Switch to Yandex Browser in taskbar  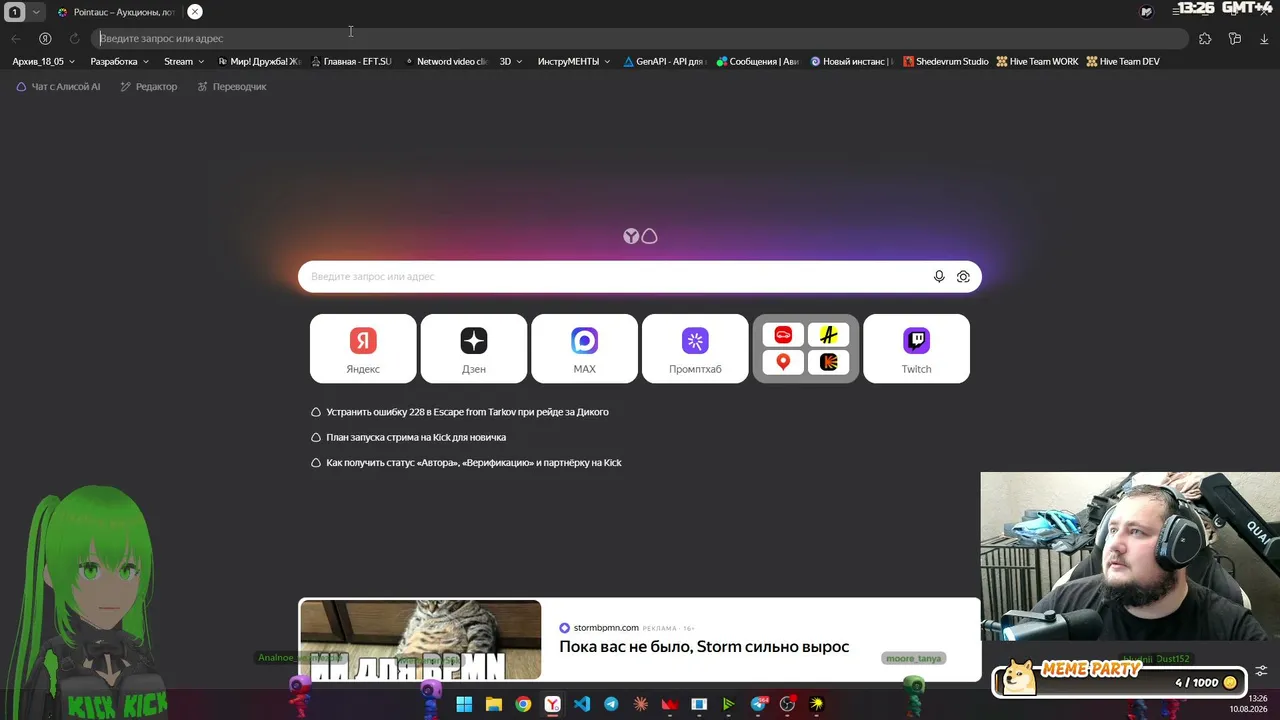[552, 705]
